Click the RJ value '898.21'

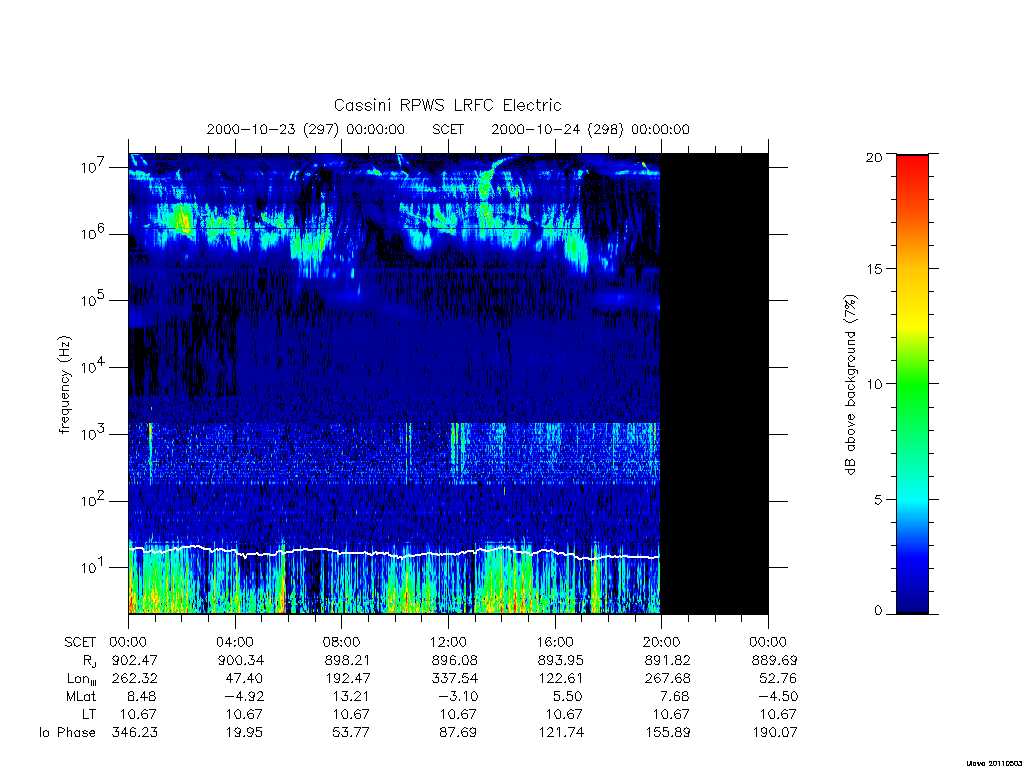[x=347, y=661]
